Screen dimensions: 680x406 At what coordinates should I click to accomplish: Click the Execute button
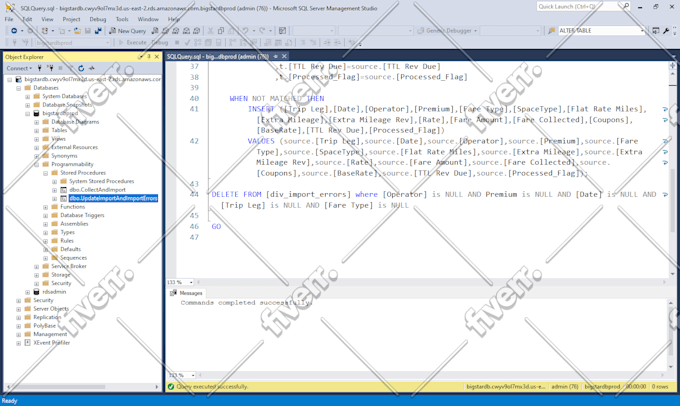tap(133, 43)
